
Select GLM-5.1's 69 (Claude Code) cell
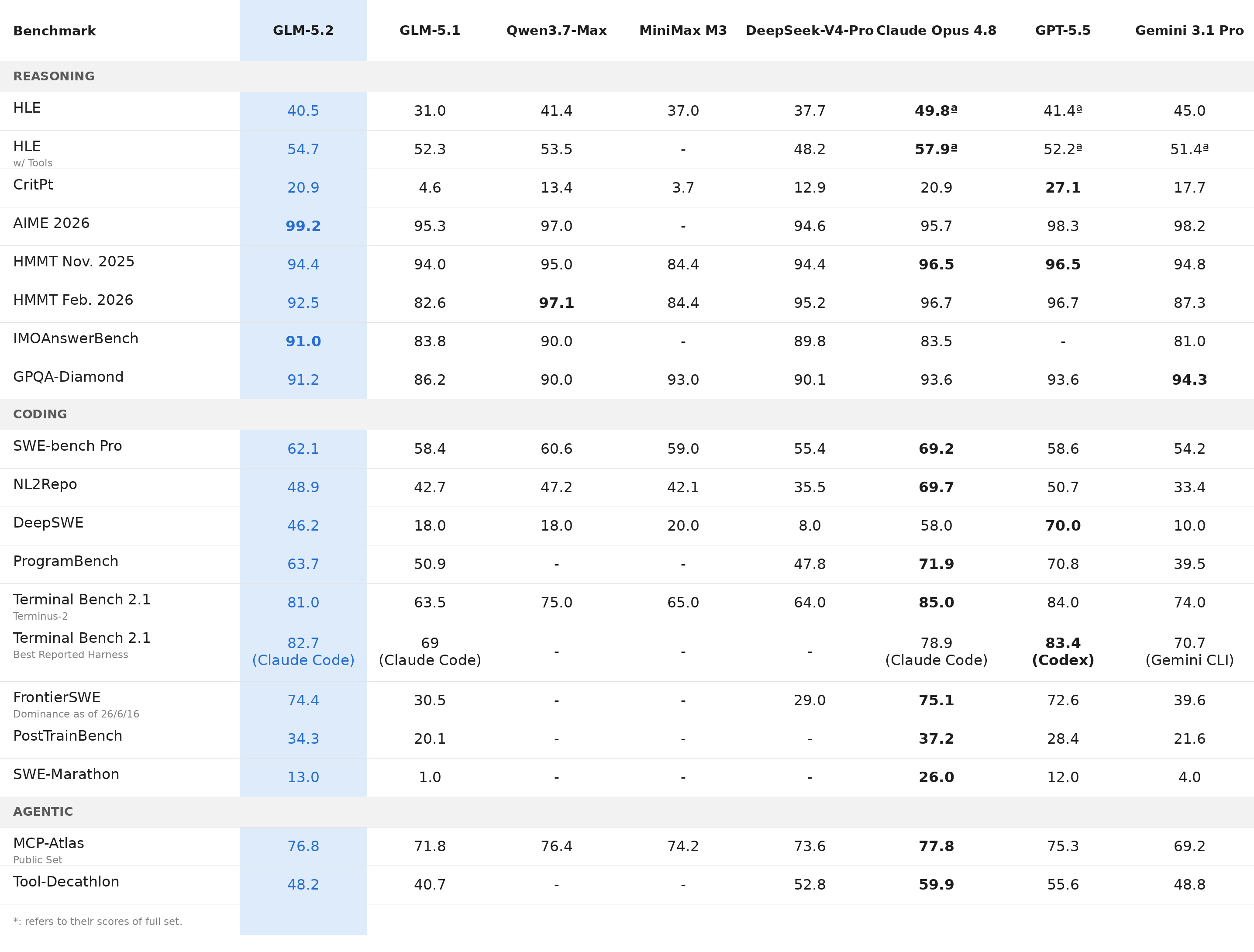430,652
